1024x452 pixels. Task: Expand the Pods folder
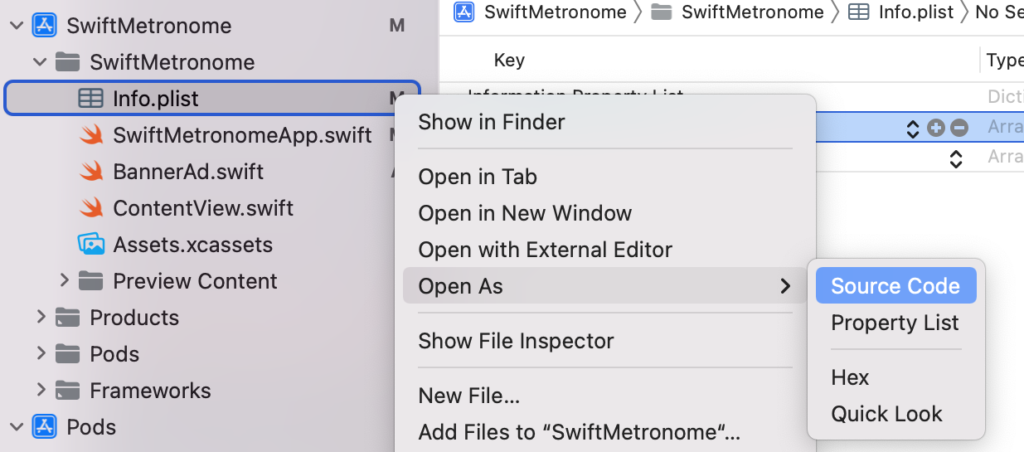pyautogui.click(x=41, y=354)
